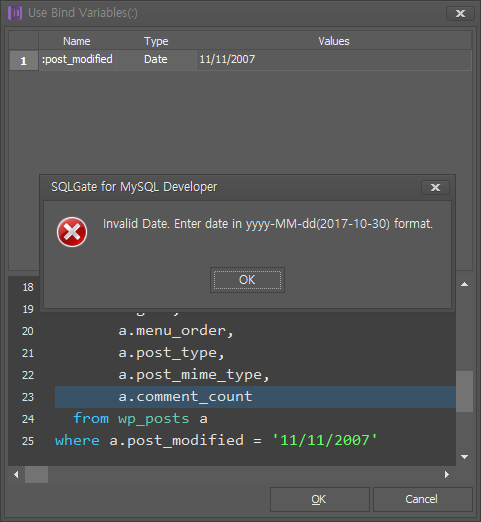Select the :post_modified name cell
481x522 pixels.
(x=77, y=60)
